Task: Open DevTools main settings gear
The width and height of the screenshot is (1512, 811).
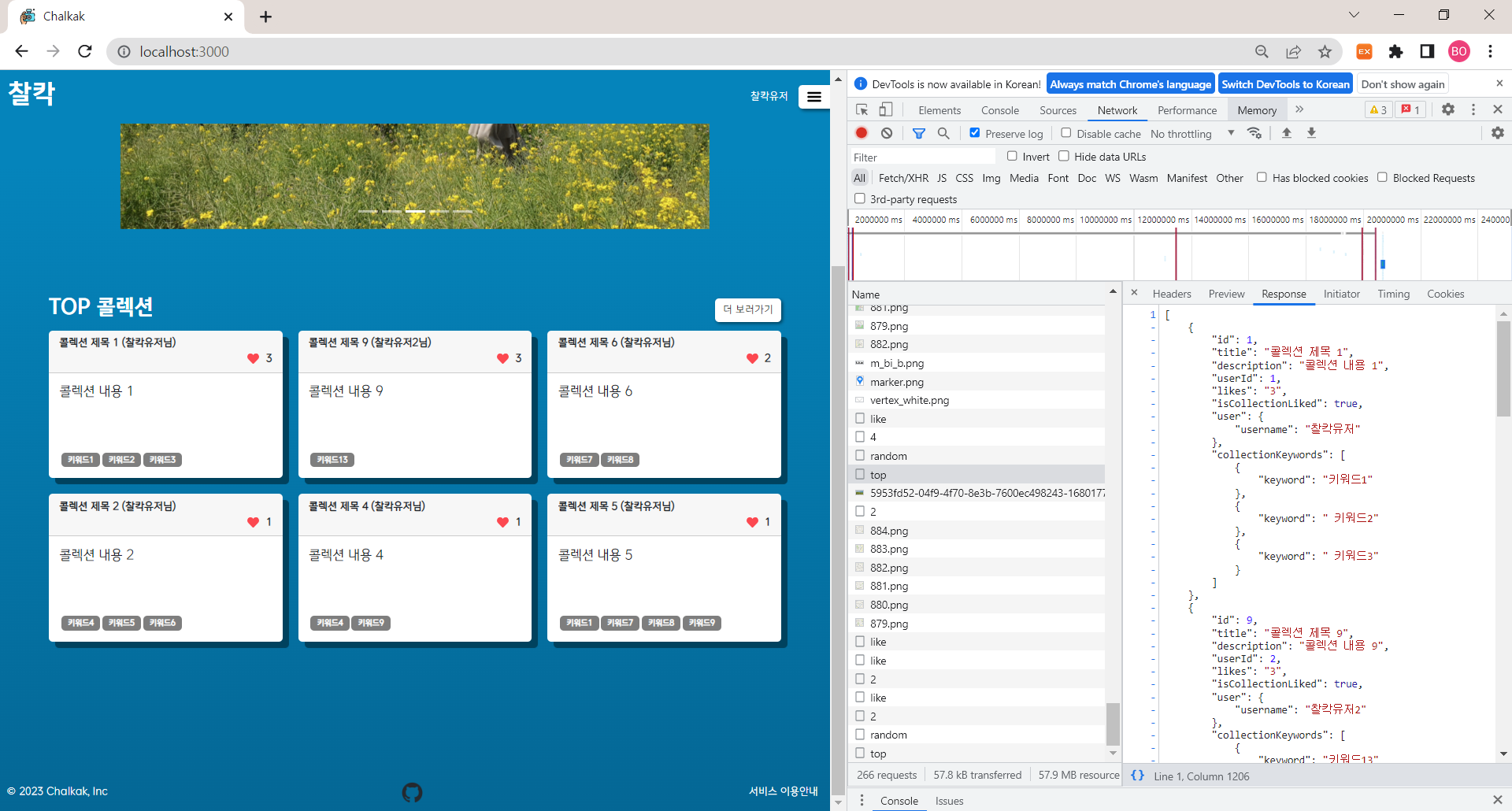Action: click(1448, 109)
